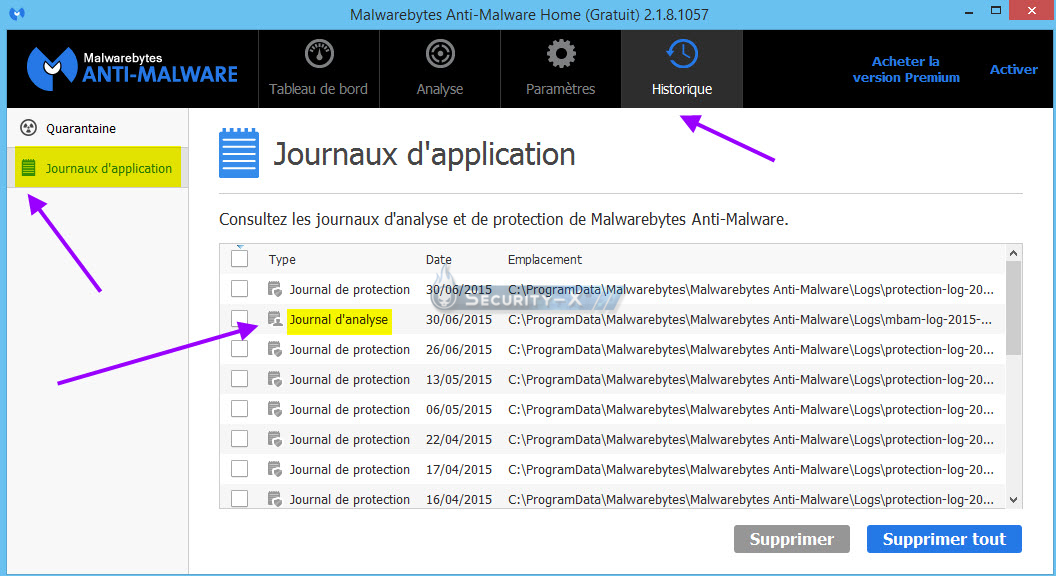Click the scroll down arrow of the log list

1013,500
